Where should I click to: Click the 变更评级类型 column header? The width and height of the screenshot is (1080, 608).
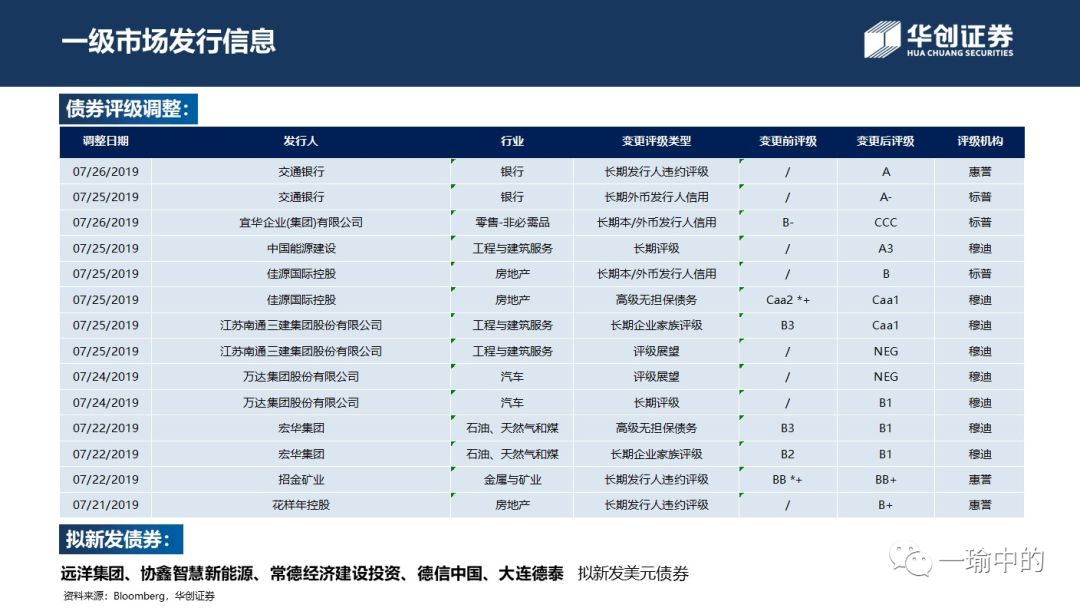[656, 141]
